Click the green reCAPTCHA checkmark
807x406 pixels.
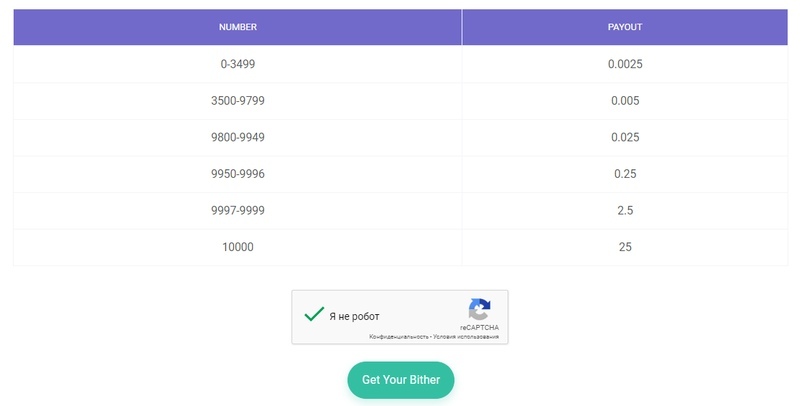[x=314, y=315]
